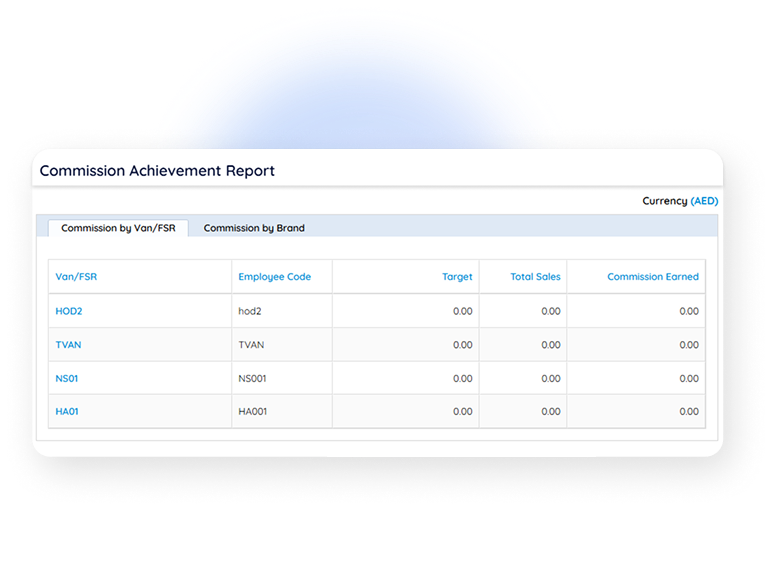Open the NS01 van link
Viewport: 772px width, 584px height.
click(67, 379)
